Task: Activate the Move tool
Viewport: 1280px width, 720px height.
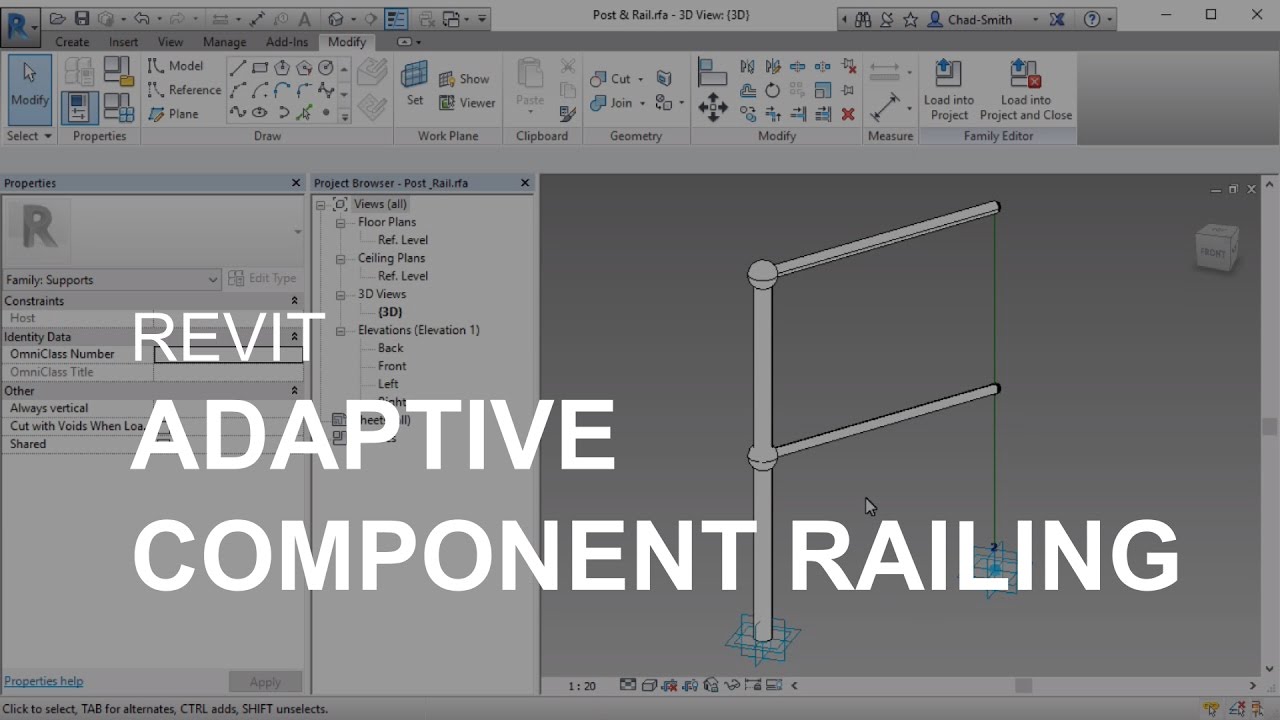Action: tap(712, 107)
